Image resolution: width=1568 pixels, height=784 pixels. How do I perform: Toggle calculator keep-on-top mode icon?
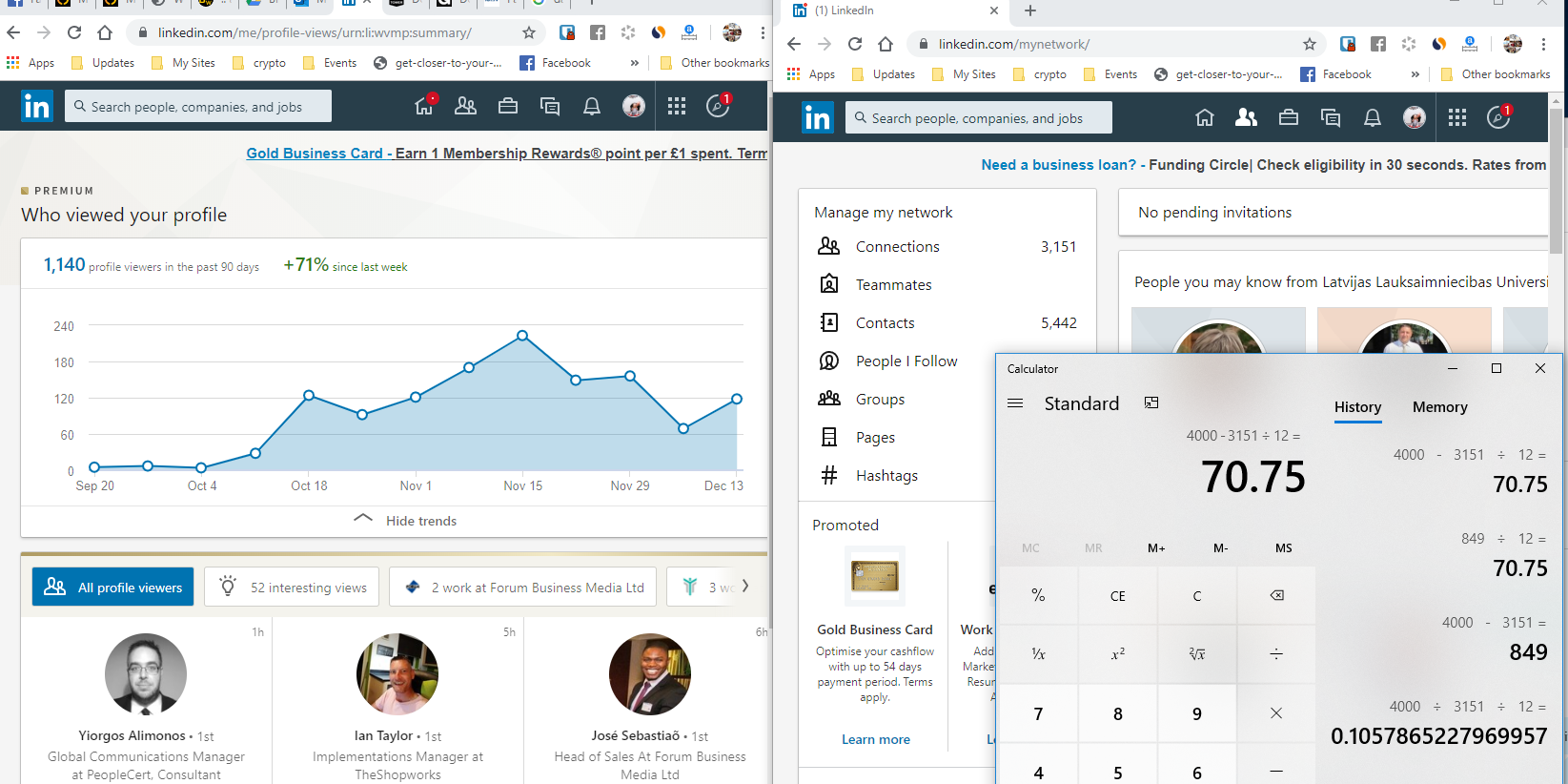[1151, 402]
